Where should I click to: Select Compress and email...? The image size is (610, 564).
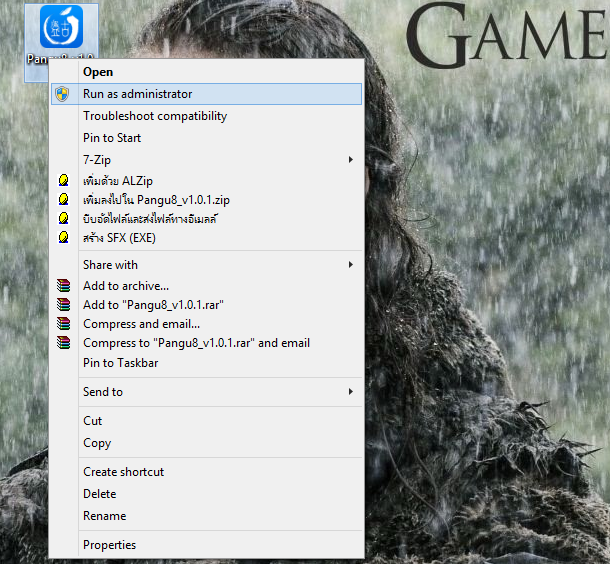click(207, 324)
